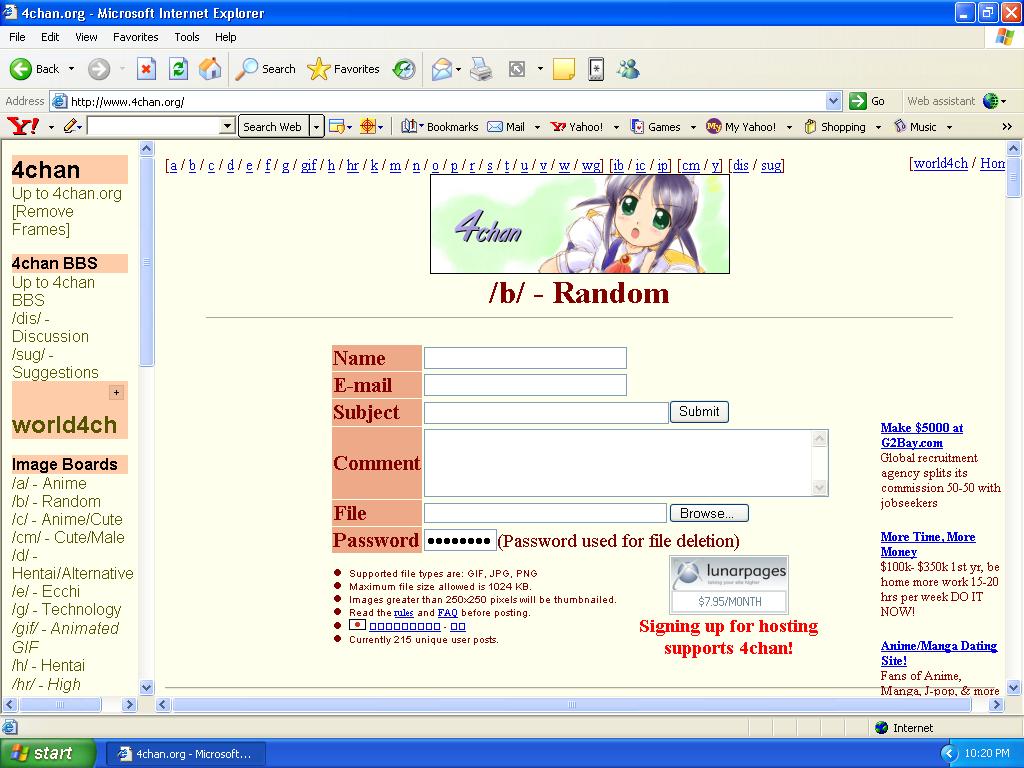Click the Submit button
Screen dimensions: 1024x768
(699, 411)
